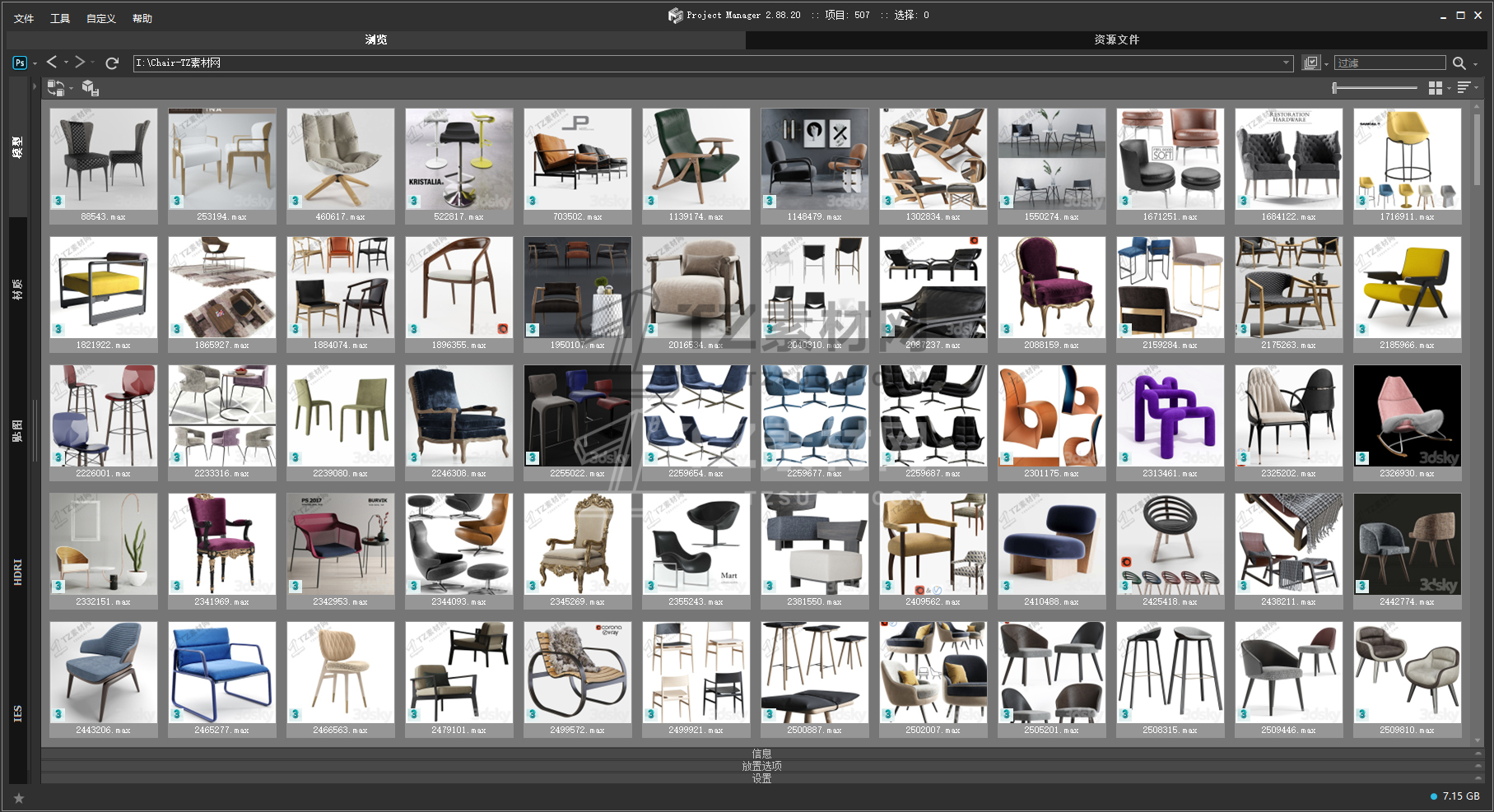This screenshot has height=812, width=1494.
Task: Go back to the previous folder
Action: click(x=52, y=63)
